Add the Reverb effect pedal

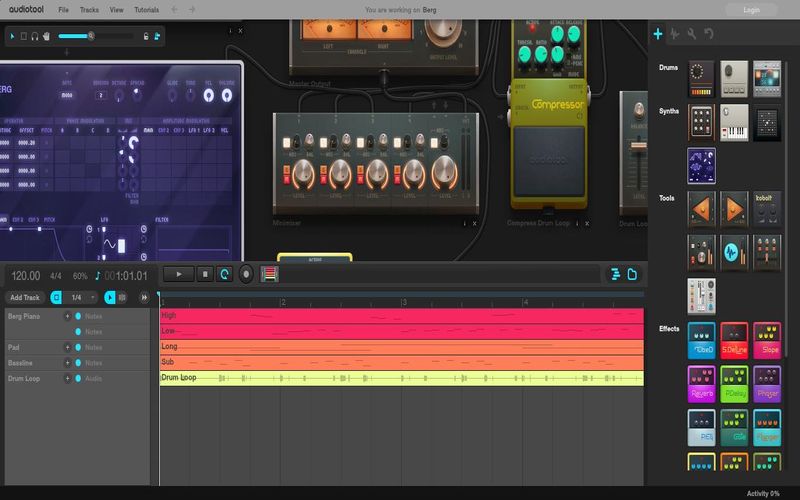[x=701, y=384]
